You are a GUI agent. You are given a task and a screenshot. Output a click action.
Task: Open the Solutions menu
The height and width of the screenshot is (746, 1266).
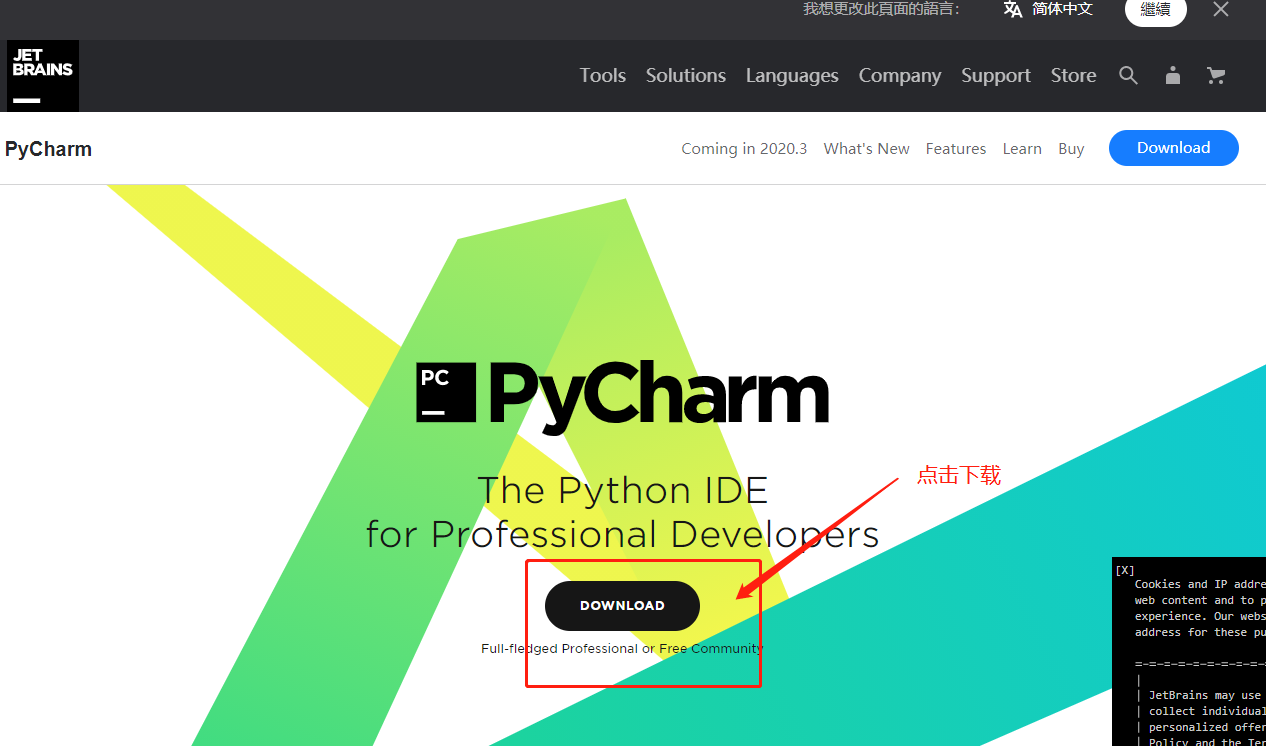tap(686, 76)
